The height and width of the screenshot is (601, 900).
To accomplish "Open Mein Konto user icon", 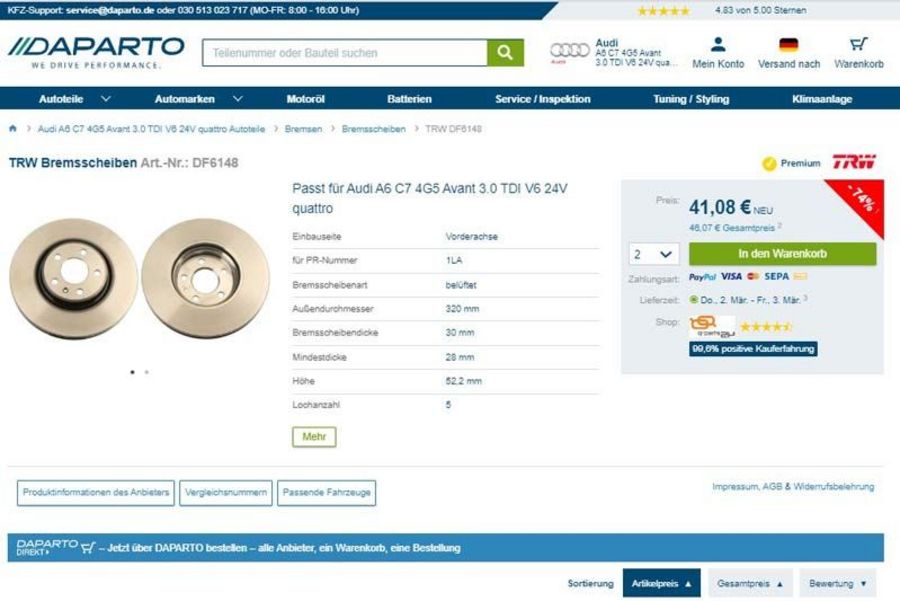I will [x=717, y=44].
